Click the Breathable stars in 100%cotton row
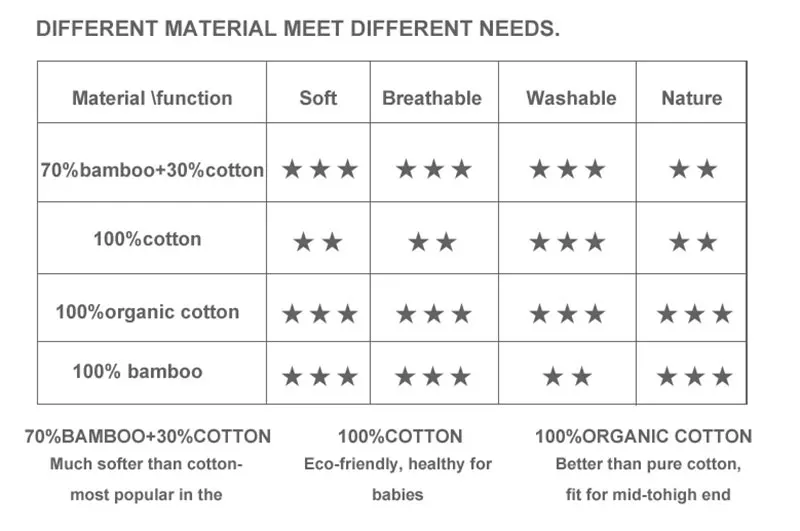The height and width of the screenshot is (531, 800). click(433, 242)
